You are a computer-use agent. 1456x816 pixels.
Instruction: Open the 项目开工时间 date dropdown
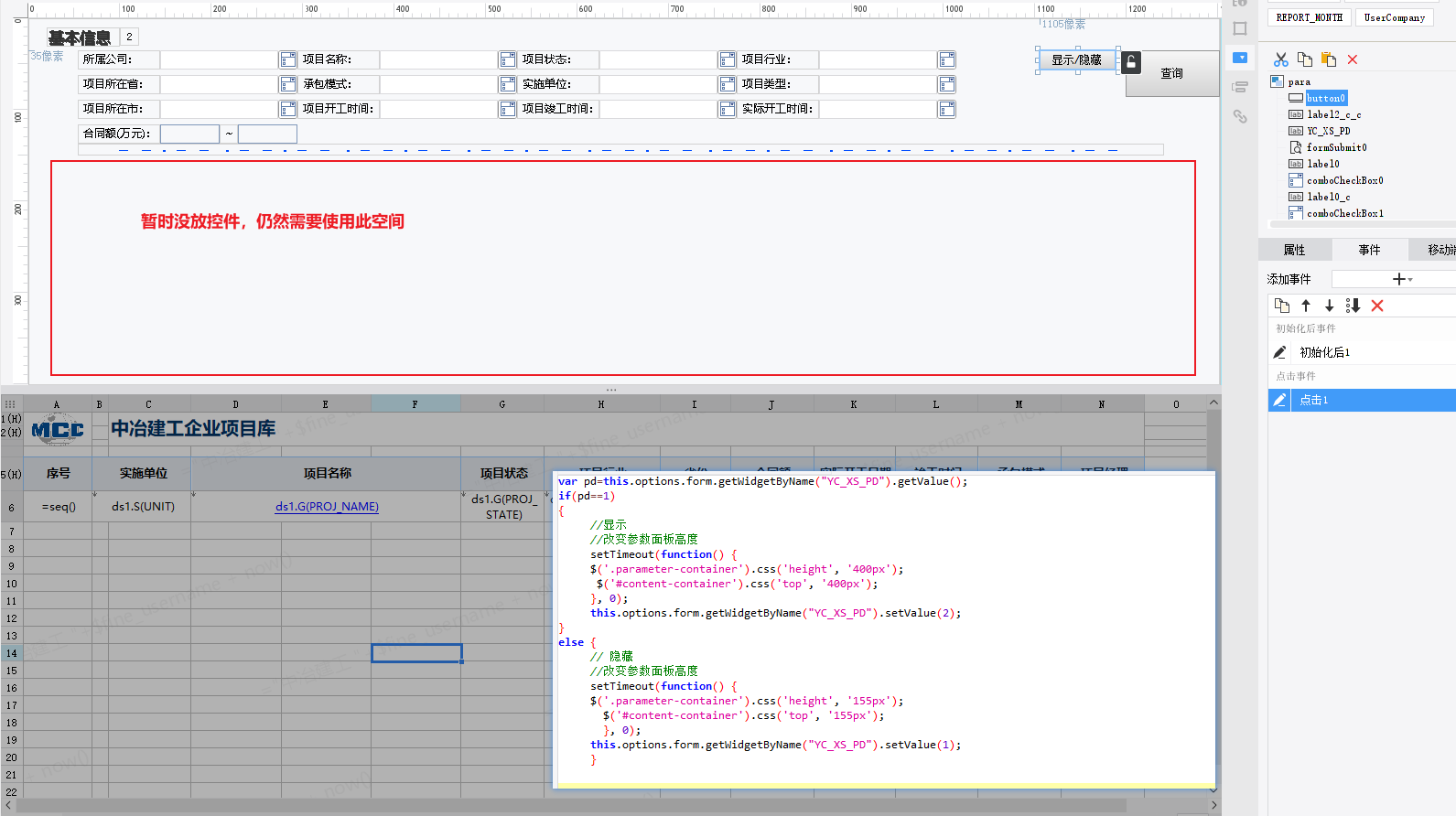(507, 109)
